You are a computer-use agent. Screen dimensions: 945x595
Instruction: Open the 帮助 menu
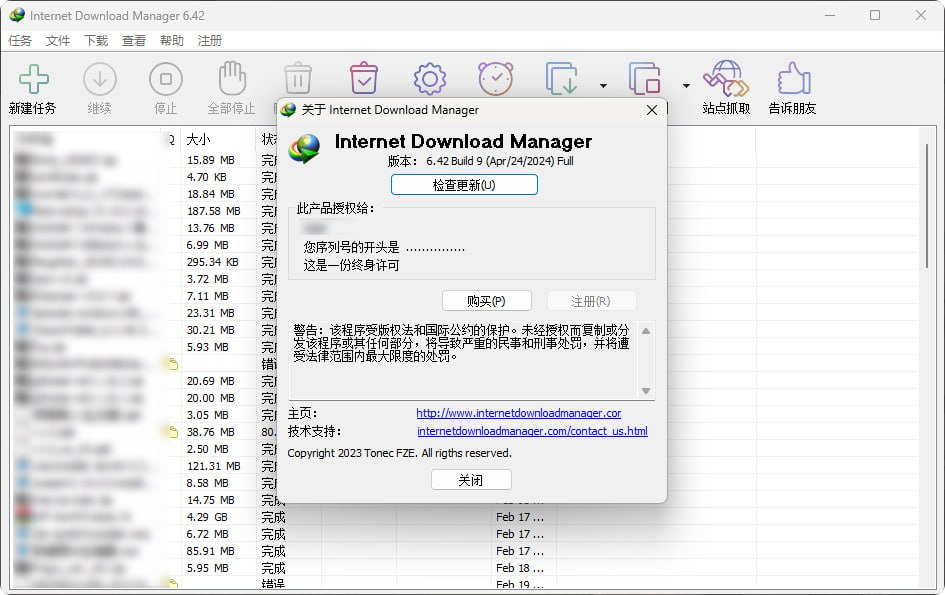172,41
